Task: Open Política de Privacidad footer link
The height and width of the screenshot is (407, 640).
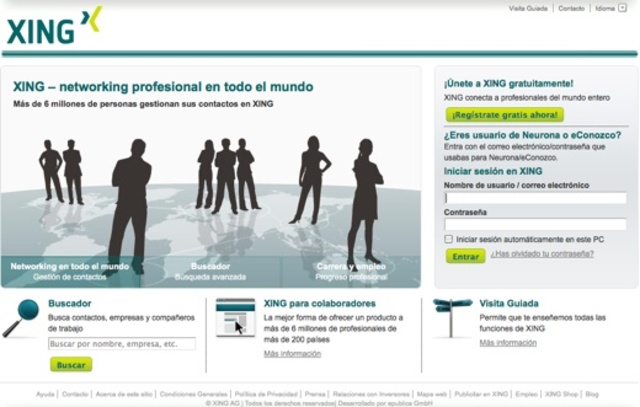Action: [x=266, y=394]
